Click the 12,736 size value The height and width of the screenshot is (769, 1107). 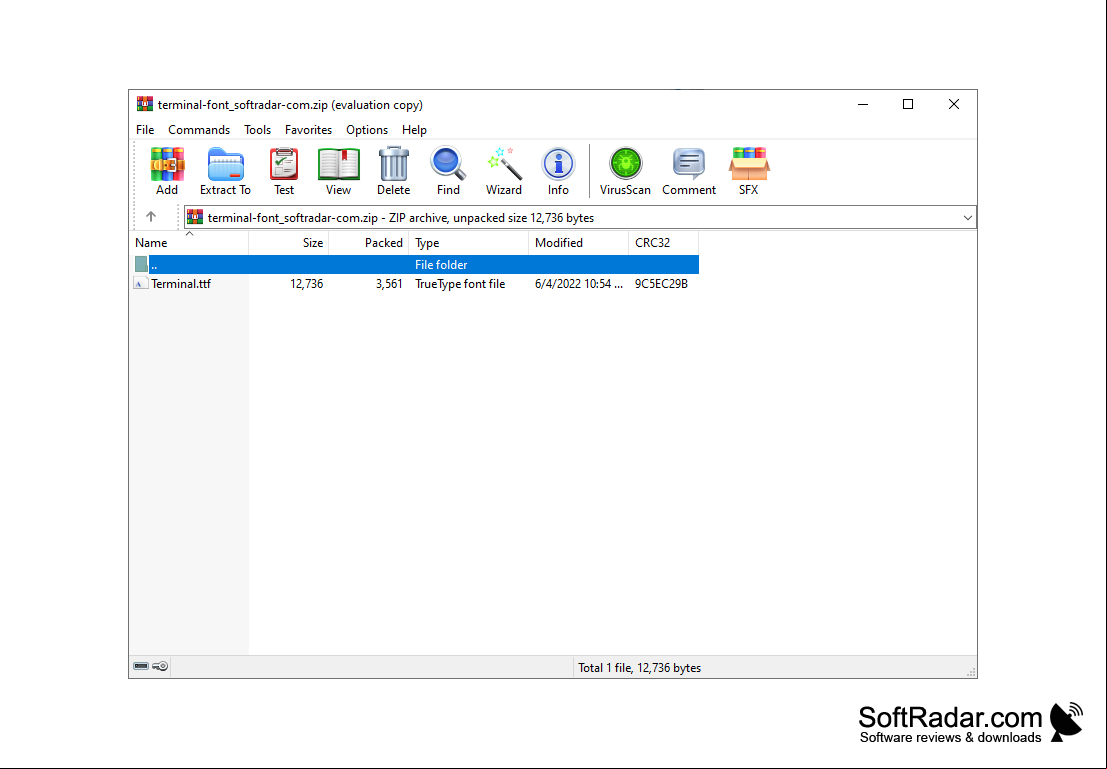pyautogui.click(x=306, y=284)
